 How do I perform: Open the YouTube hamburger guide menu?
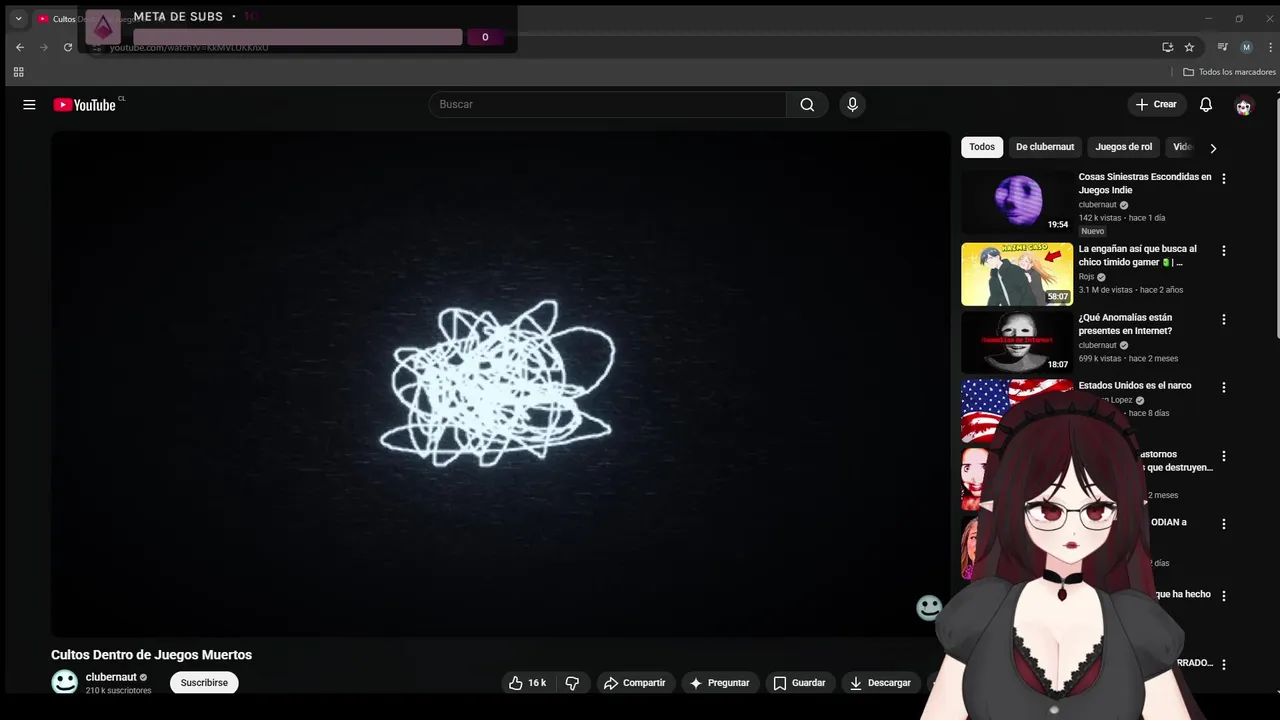29,105
